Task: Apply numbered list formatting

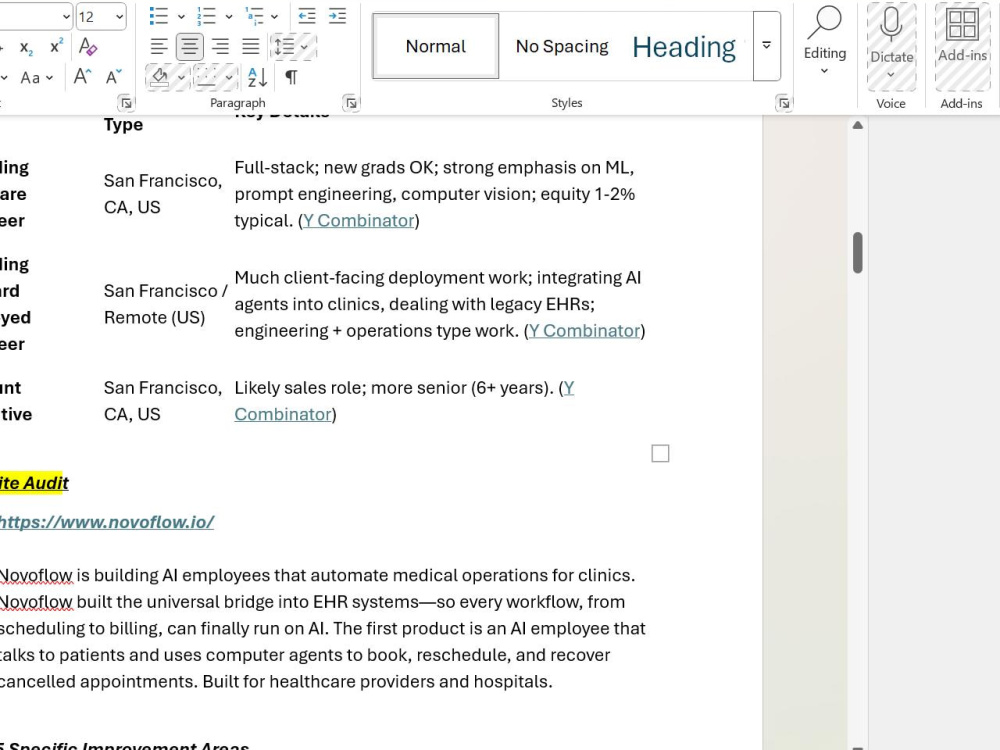Action: click(206, 16)
